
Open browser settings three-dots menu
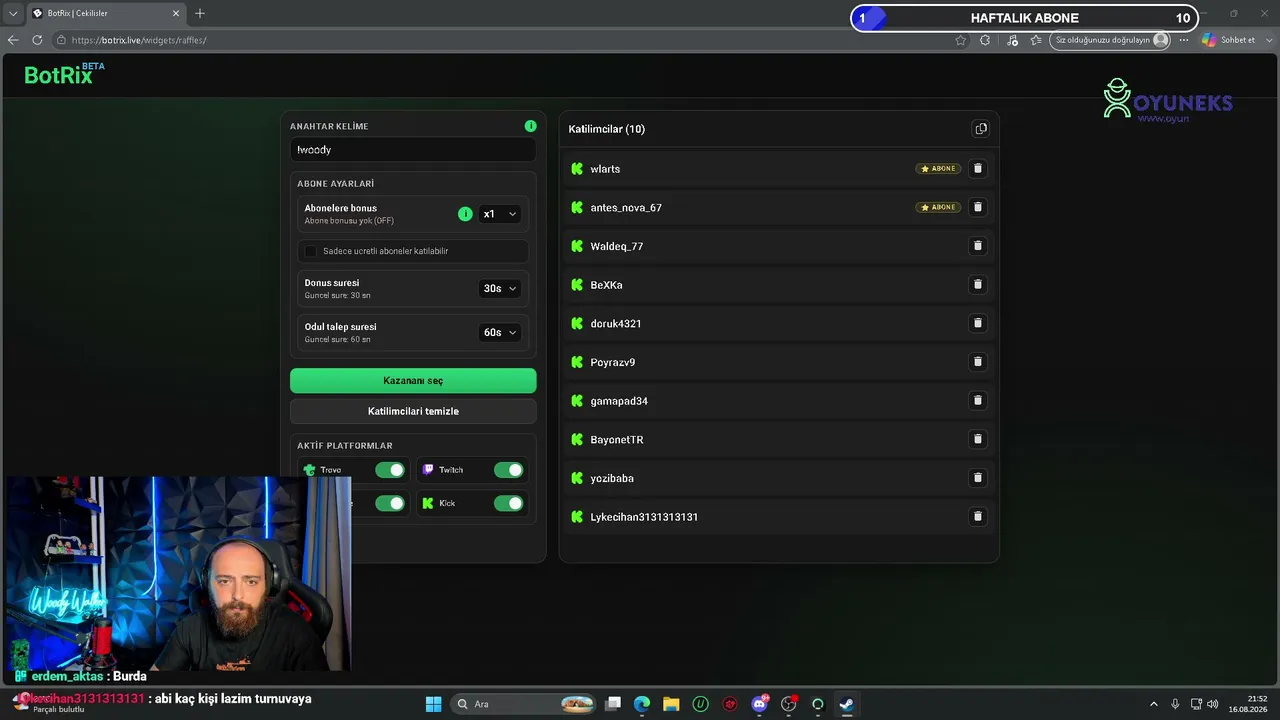(1184, 40)
